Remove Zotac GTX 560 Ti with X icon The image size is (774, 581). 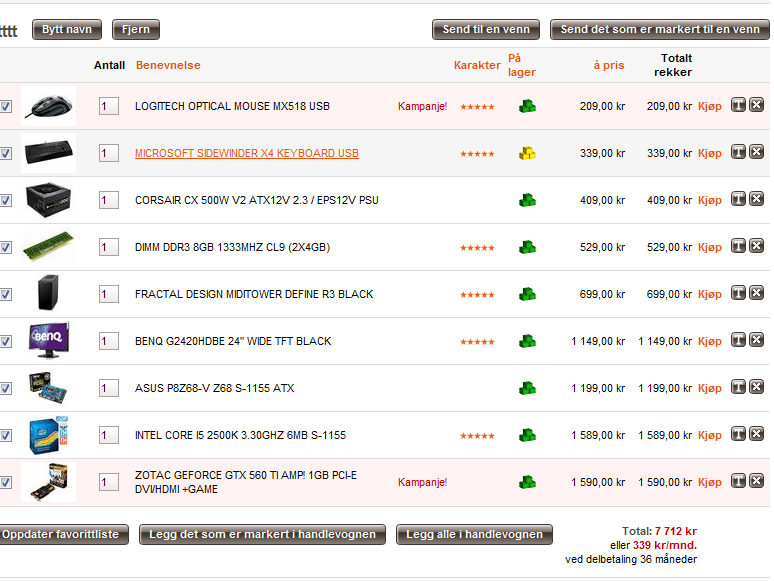(756, 480)
